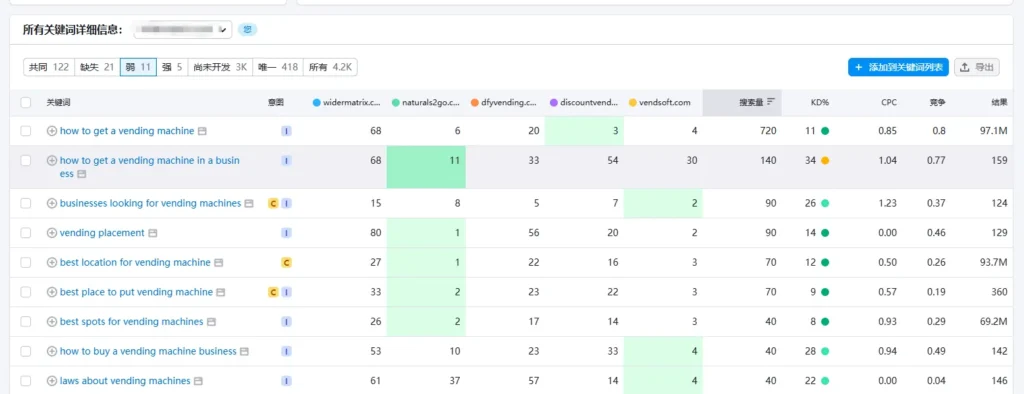The image size is (1024, 394).
Task: Open keyword link 'laws about vending machines'
Action: coord(125,381)
